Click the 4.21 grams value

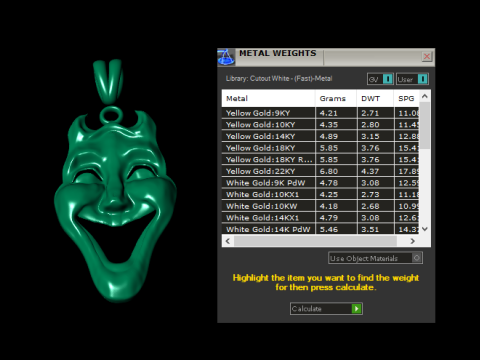[329, 113]
